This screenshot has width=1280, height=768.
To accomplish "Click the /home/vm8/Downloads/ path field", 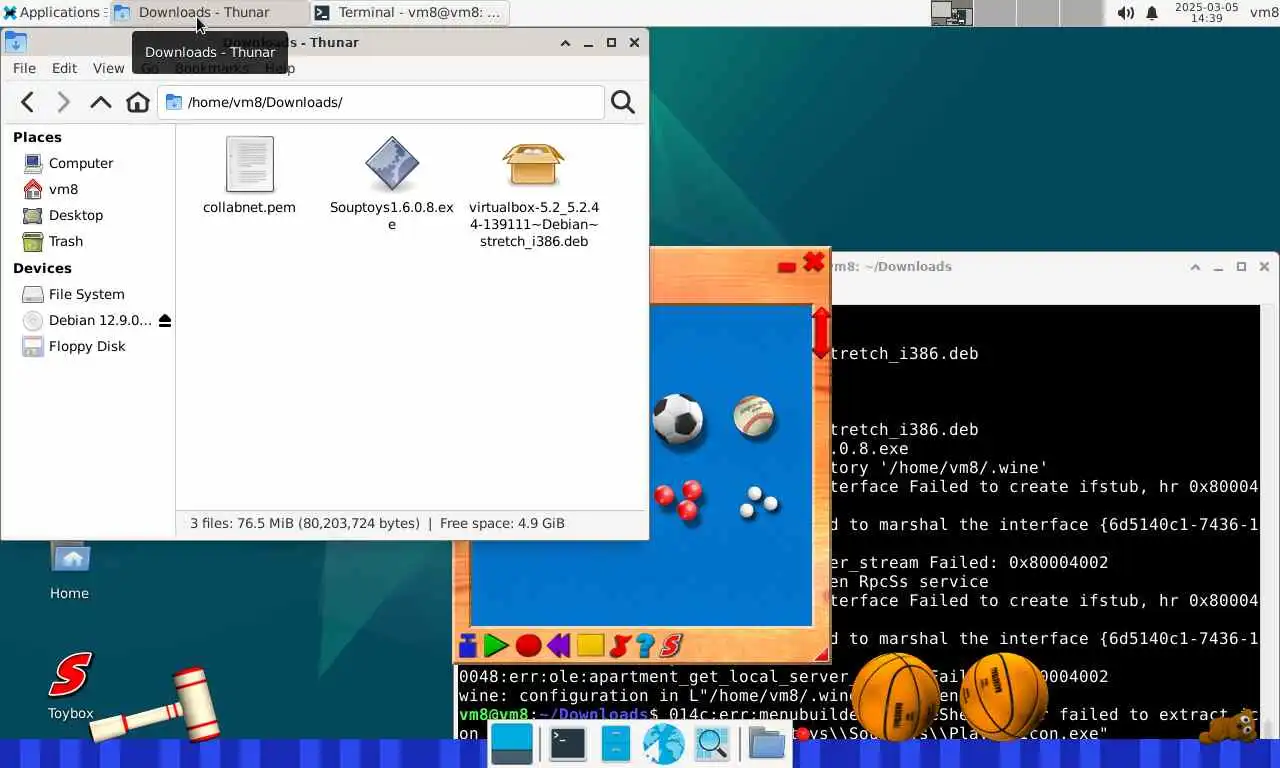I will [381, 102].
